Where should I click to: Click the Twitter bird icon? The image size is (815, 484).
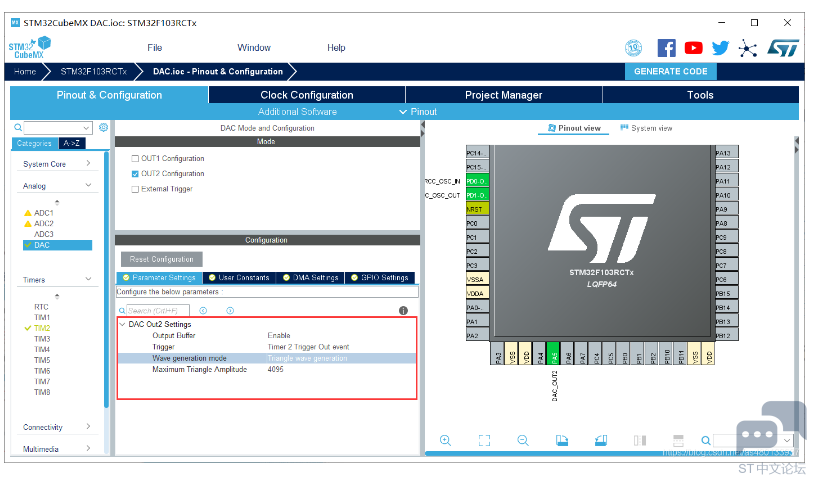720,48
